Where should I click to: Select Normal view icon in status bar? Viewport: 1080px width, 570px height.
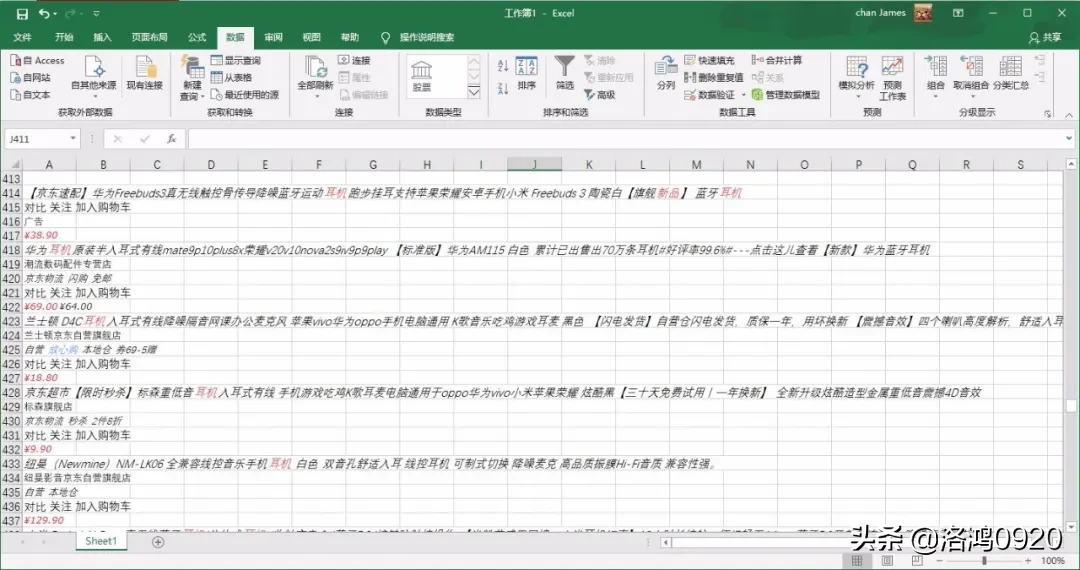[x=857, y=561]
